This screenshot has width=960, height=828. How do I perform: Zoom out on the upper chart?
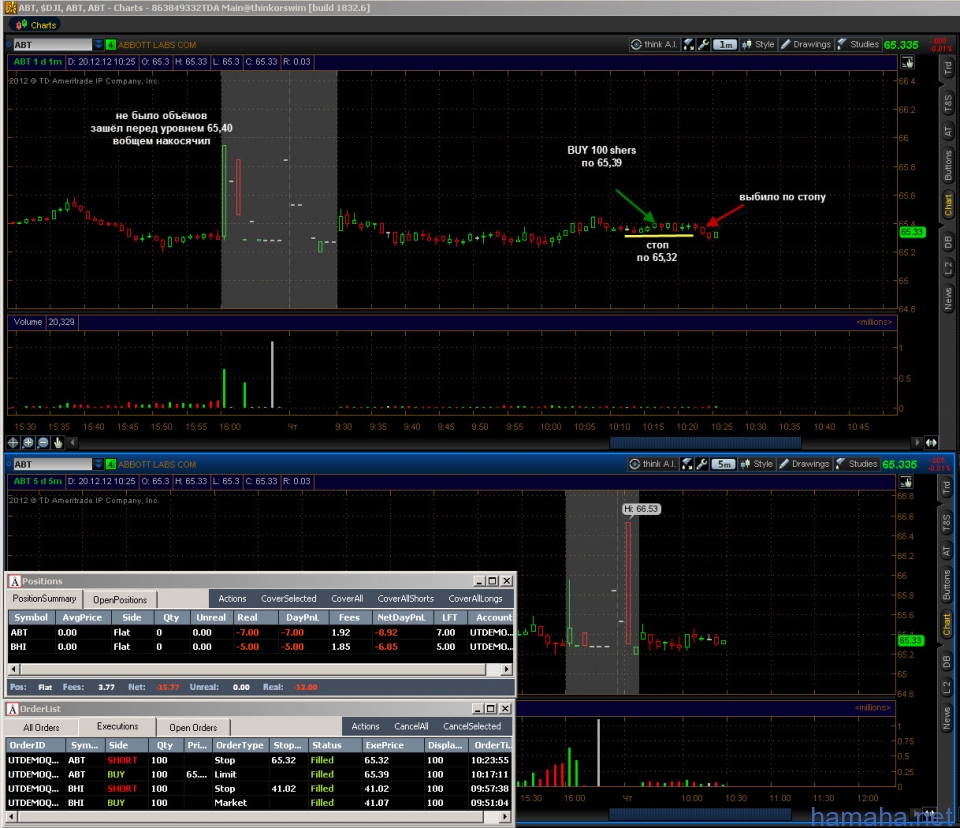tap(43, 442)
